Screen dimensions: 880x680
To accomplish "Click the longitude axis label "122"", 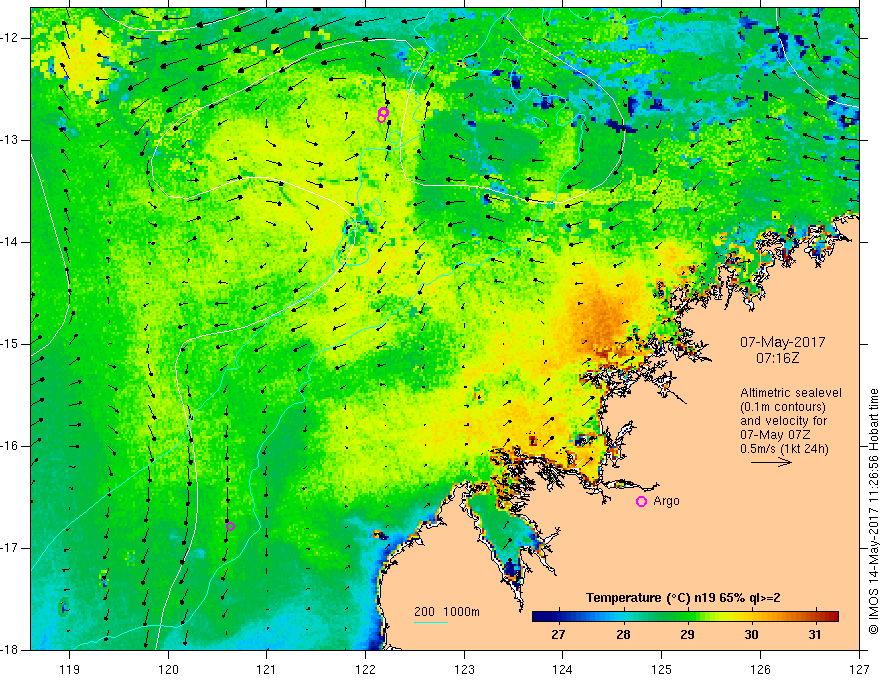I will (365, 669).
